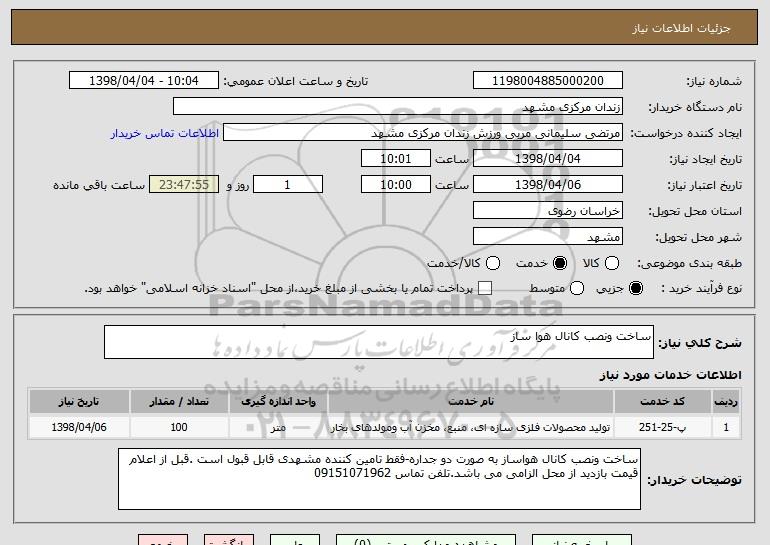Image resolution: width=770 pixels, height=545 pixels.
Task: Click the buyer organization field زندان مرکزی مشهد
Action: [398, 107]
